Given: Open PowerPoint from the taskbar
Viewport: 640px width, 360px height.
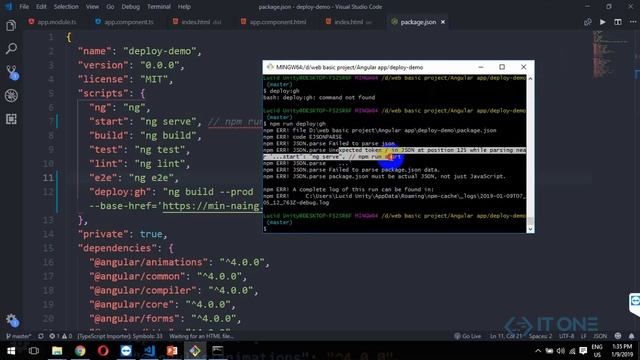Looking at the screenshot, I should pos(172,351).
